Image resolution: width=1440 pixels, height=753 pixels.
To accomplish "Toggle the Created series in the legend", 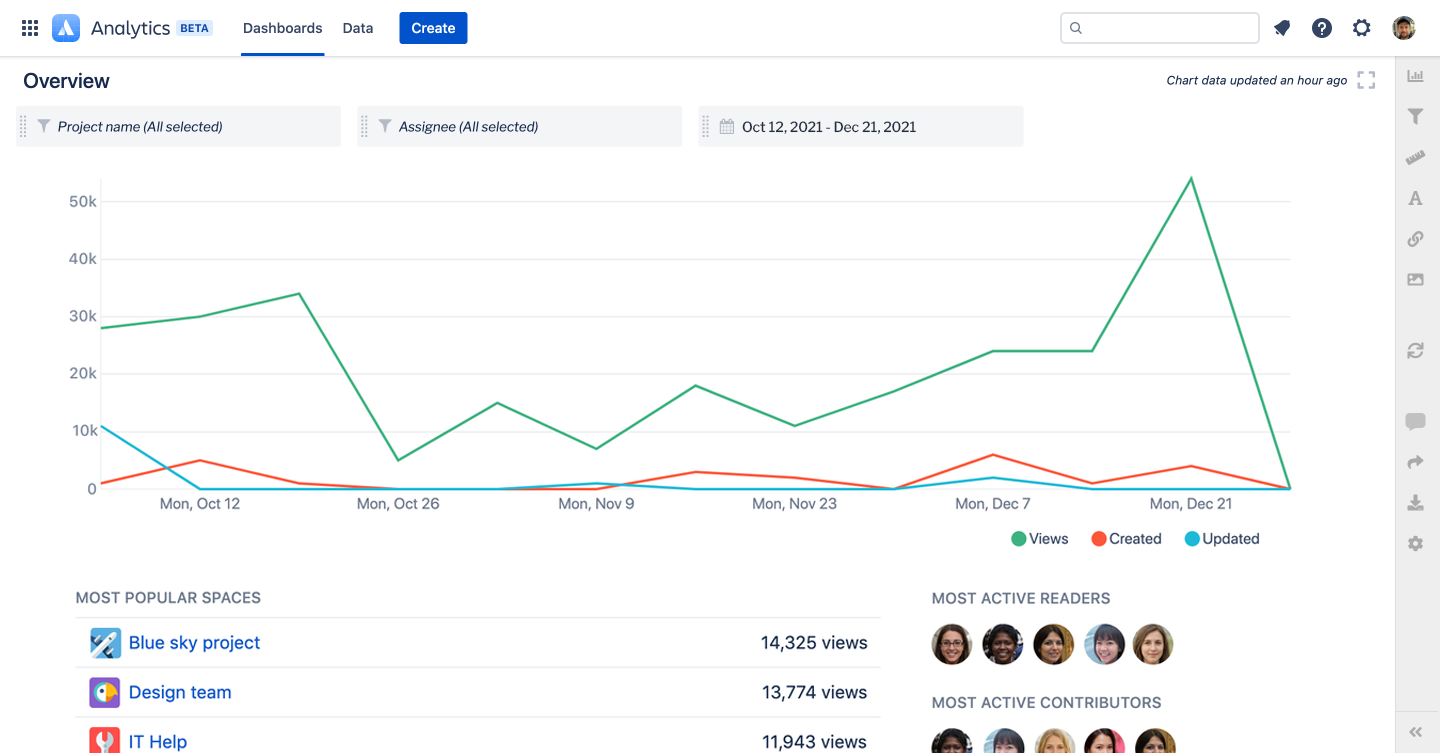I will pos(1126,538).
